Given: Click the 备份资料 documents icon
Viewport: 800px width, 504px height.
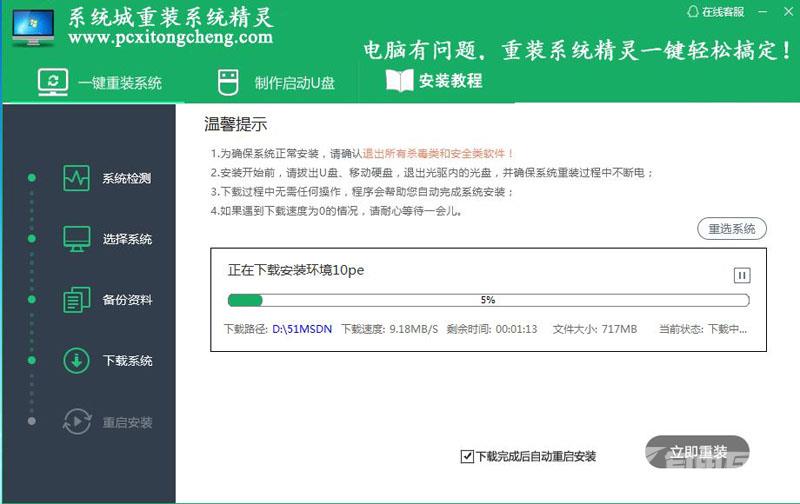Looking at the screenshot, I should pyautogui.click(x=77, y=299).
